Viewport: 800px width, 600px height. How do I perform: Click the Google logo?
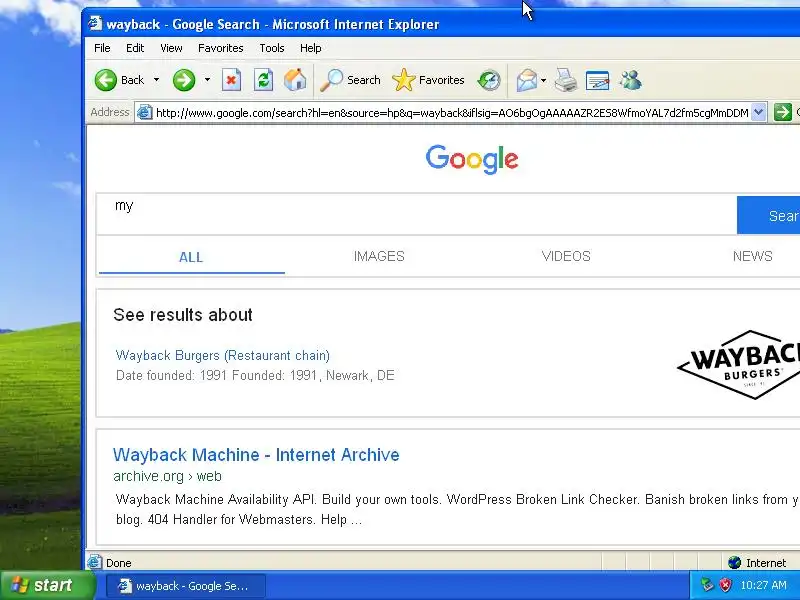(x=472, y=159)
